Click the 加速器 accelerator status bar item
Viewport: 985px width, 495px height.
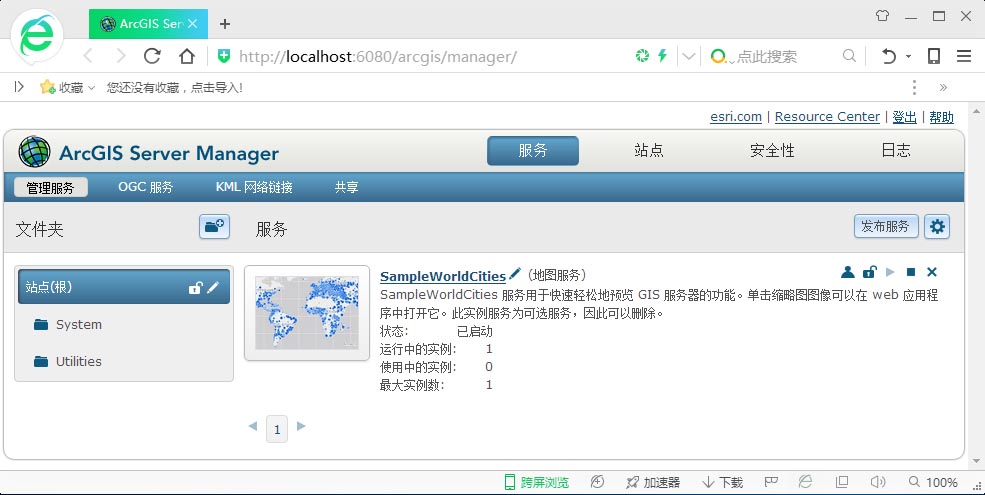click(x=653, y=482)
